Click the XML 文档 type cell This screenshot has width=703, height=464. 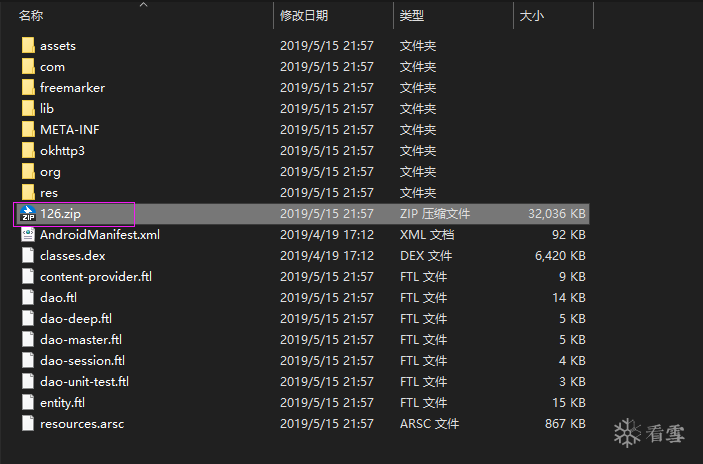click(427, 235)
